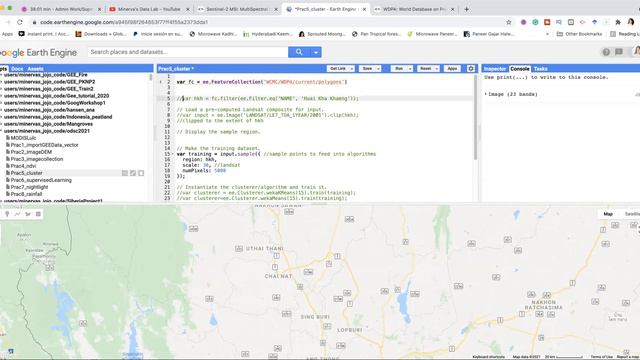The height and width of the screenshot is (360, 640).
Task: Open the Reset dropdown arrow
Action: 436,69
